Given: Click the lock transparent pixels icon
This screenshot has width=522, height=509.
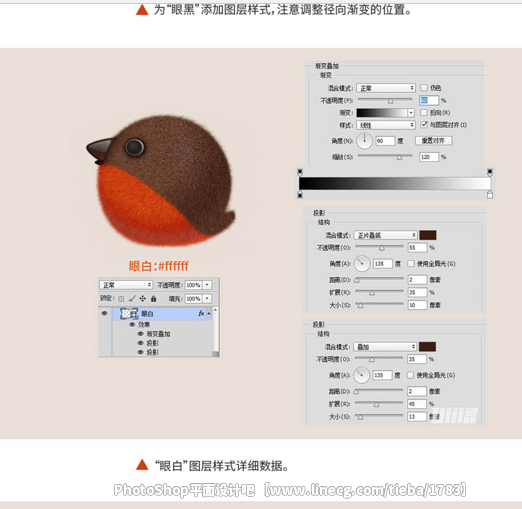Looking at the screenshot, I should point(121,299).
